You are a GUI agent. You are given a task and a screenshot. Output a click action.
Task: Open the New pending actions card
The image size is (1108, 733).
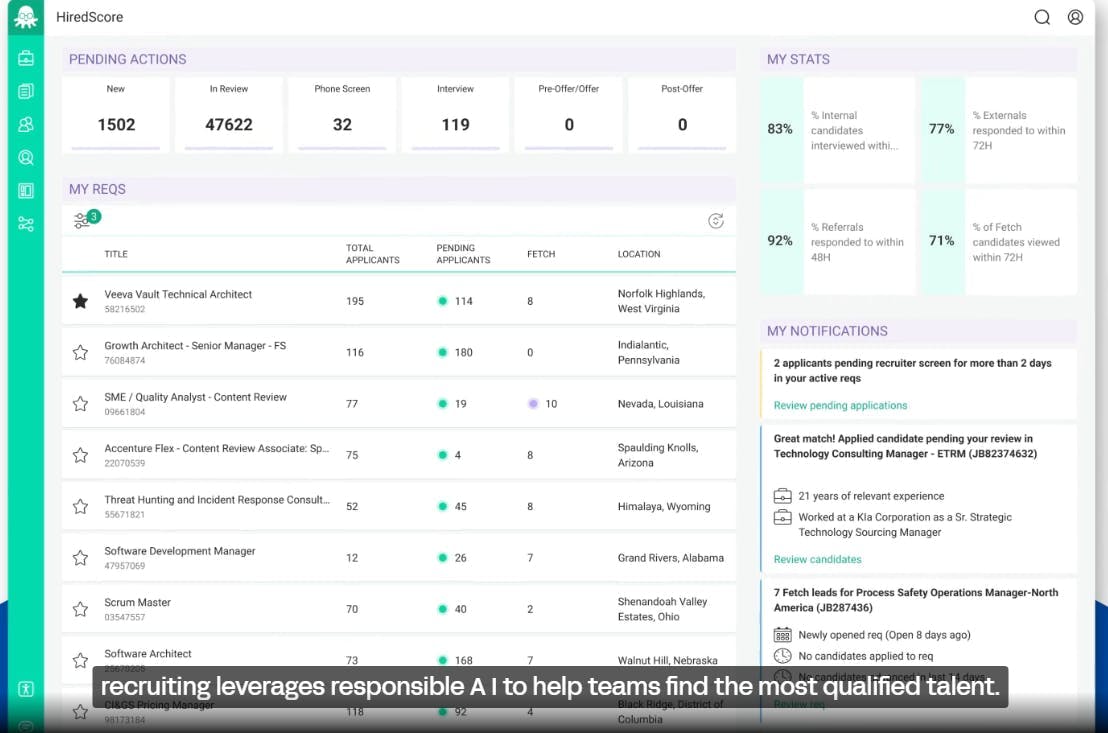(x=116, y=115)
